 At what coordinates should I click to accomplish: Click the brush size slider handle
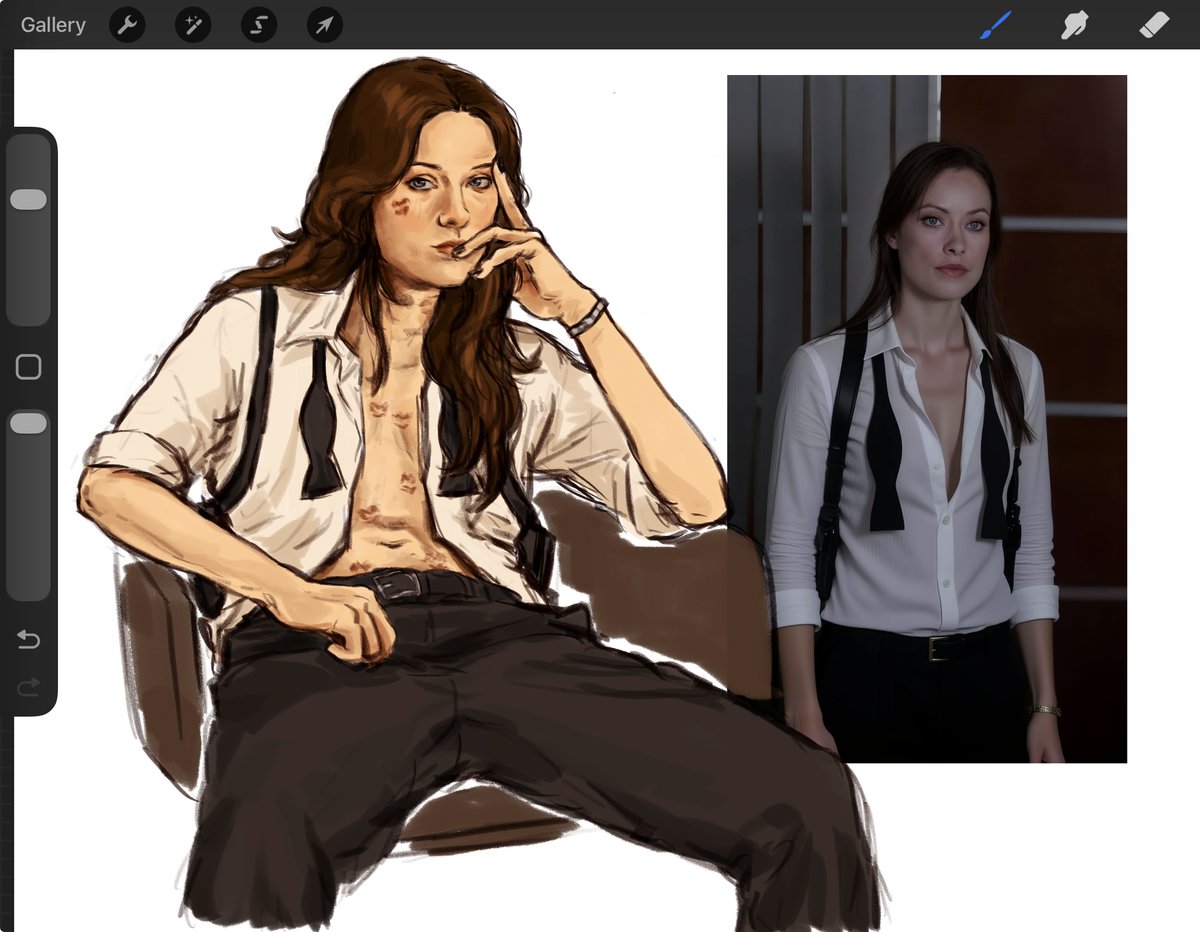pyautogui.click(x=28, y=200)
